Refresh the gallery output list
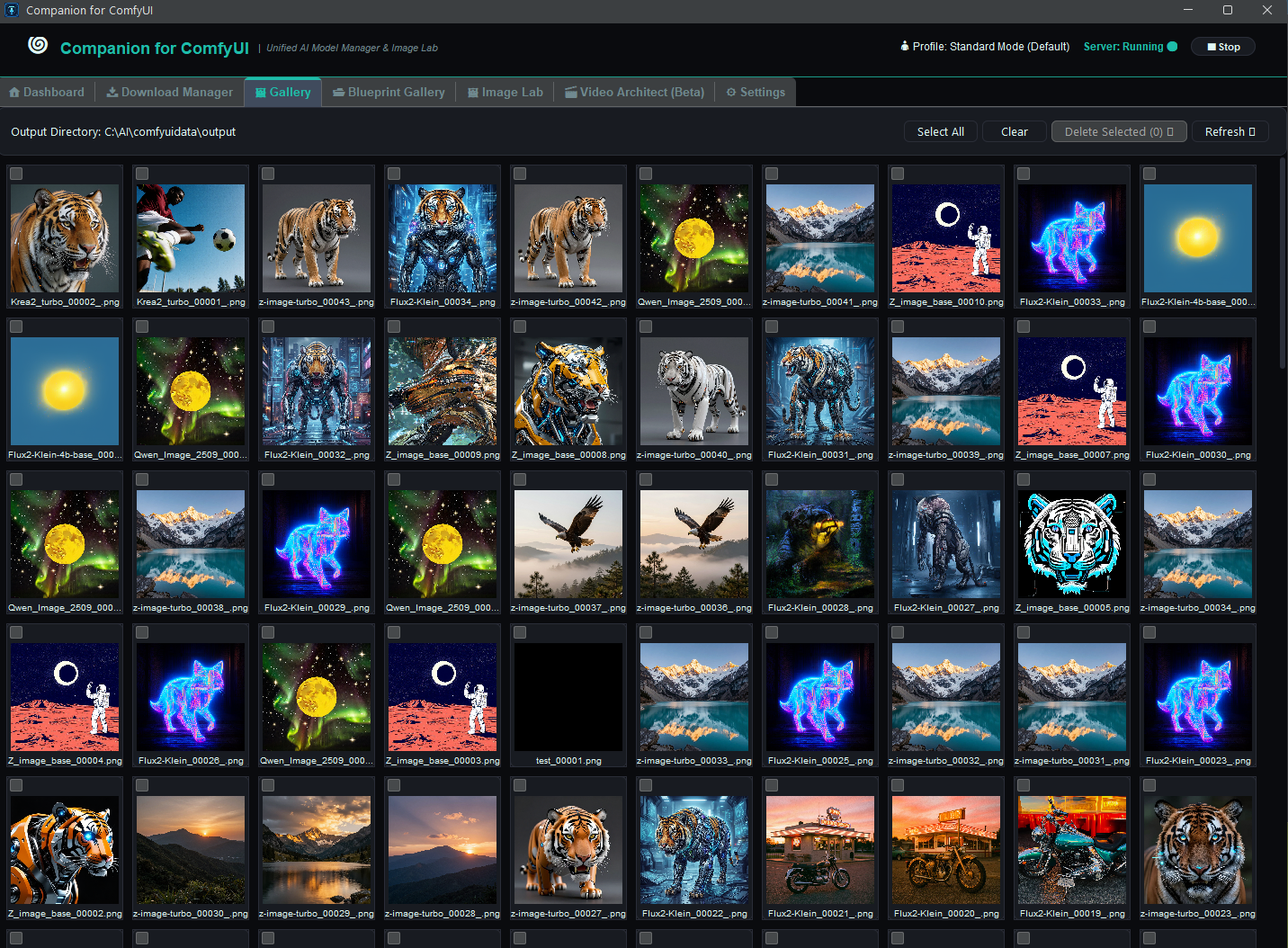The height and width of the screenshot is (948, 1288). click(1230, 131)
